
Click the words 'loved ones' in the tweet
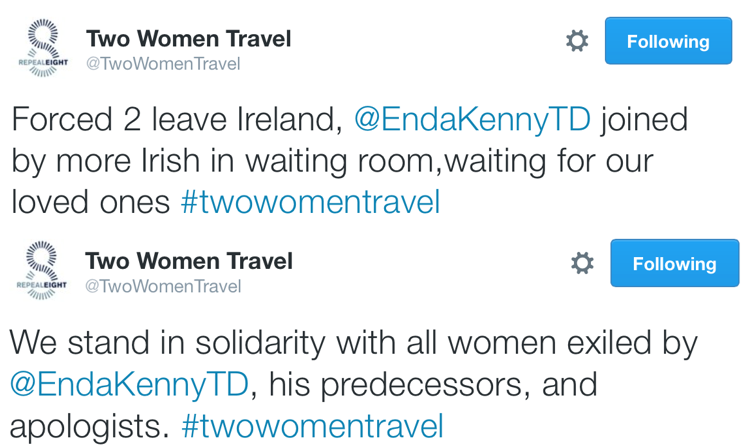point(91,202)
